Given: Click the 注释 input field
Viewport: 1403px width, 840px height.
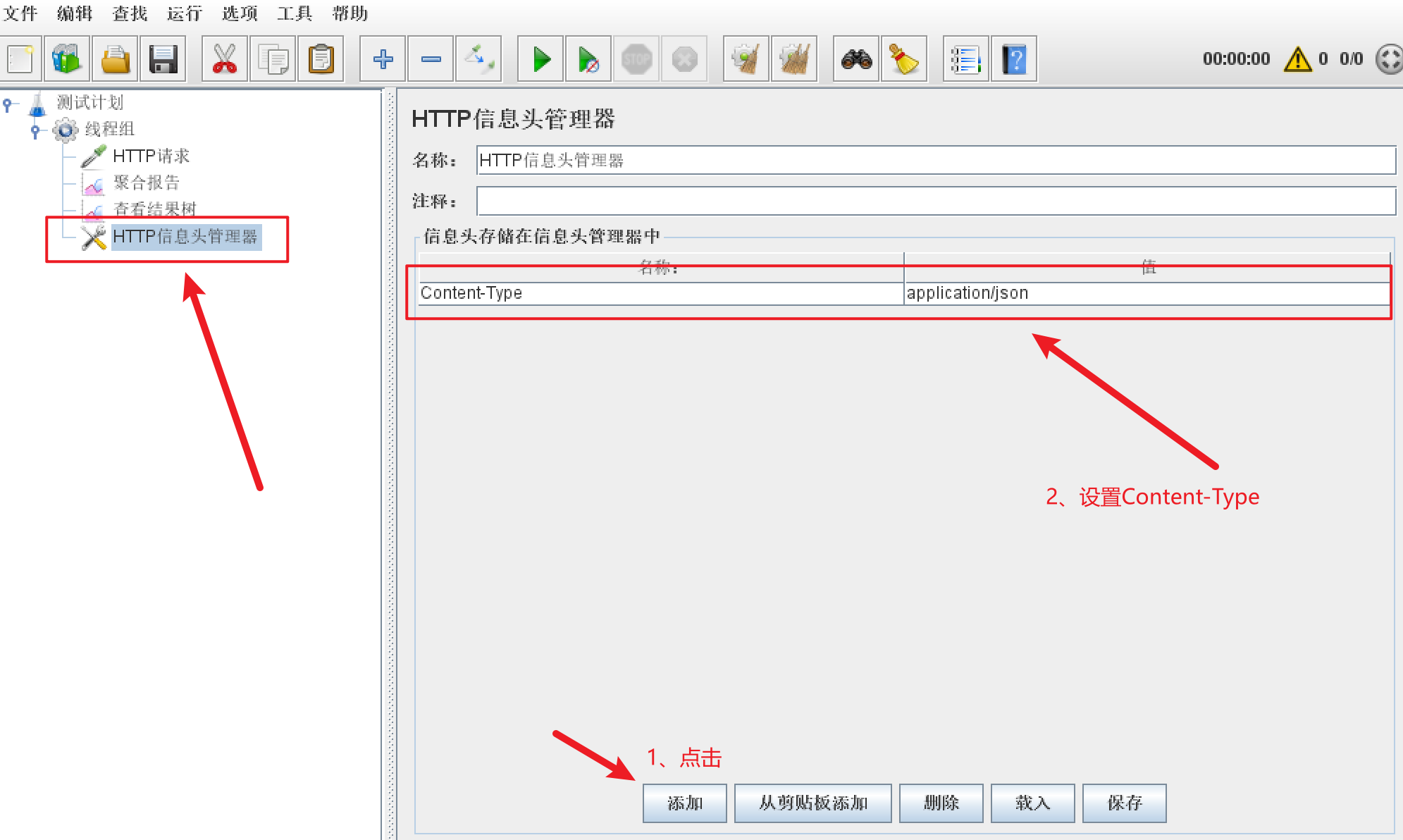Looking at the screenshot, I should pyautogui.click(x=935, y=201).
